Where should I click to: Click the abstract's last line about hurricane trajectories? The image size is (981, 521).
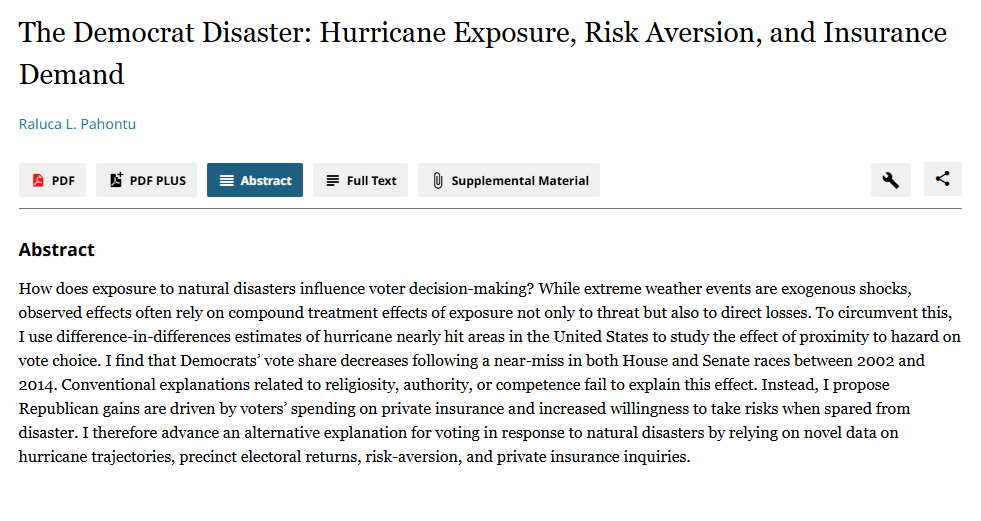[354, 456]
